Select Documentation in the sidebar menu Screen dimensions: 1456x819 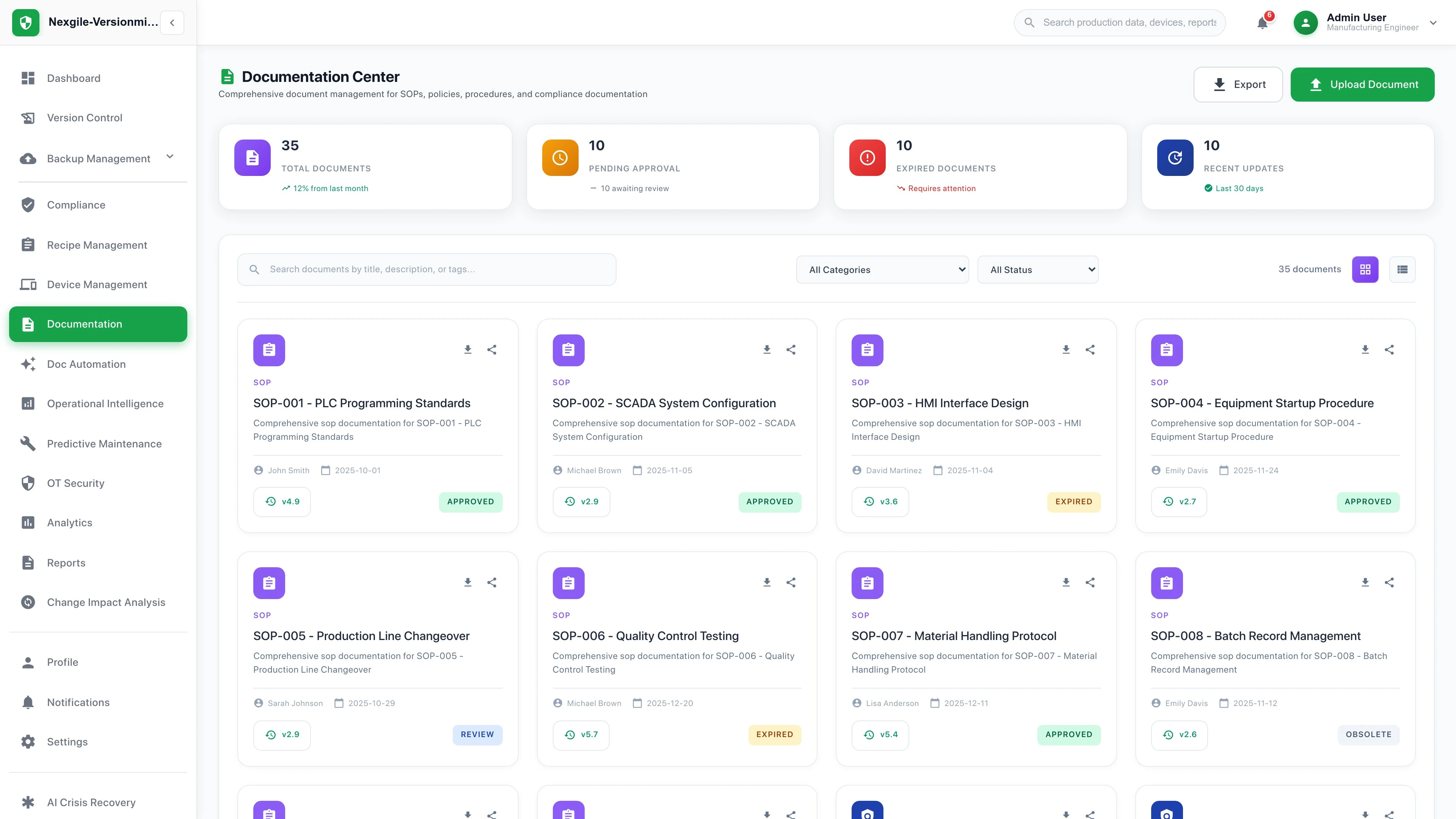[84, 324]
